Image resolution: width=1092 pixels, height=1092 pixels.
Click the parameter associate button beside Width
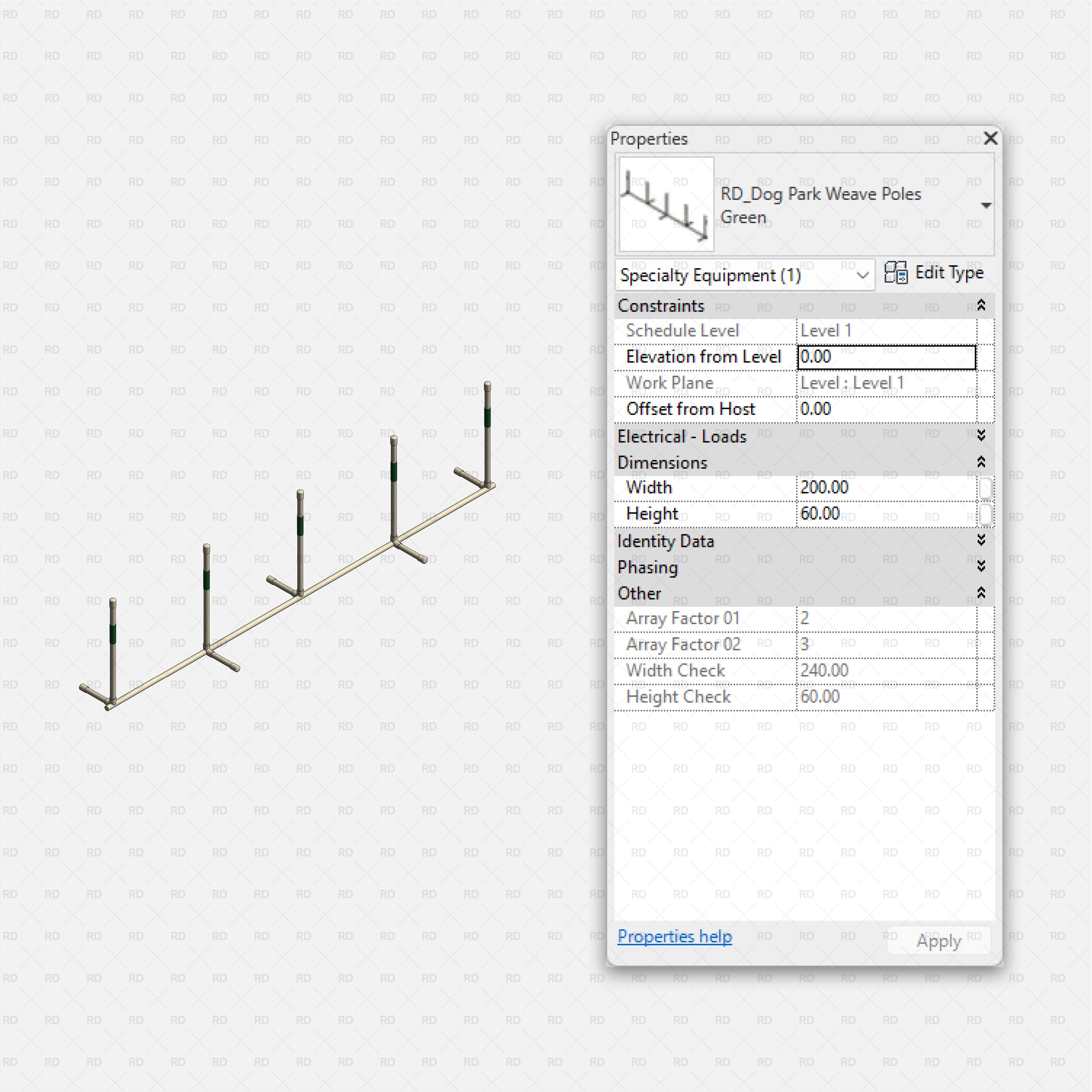[986, 488]
